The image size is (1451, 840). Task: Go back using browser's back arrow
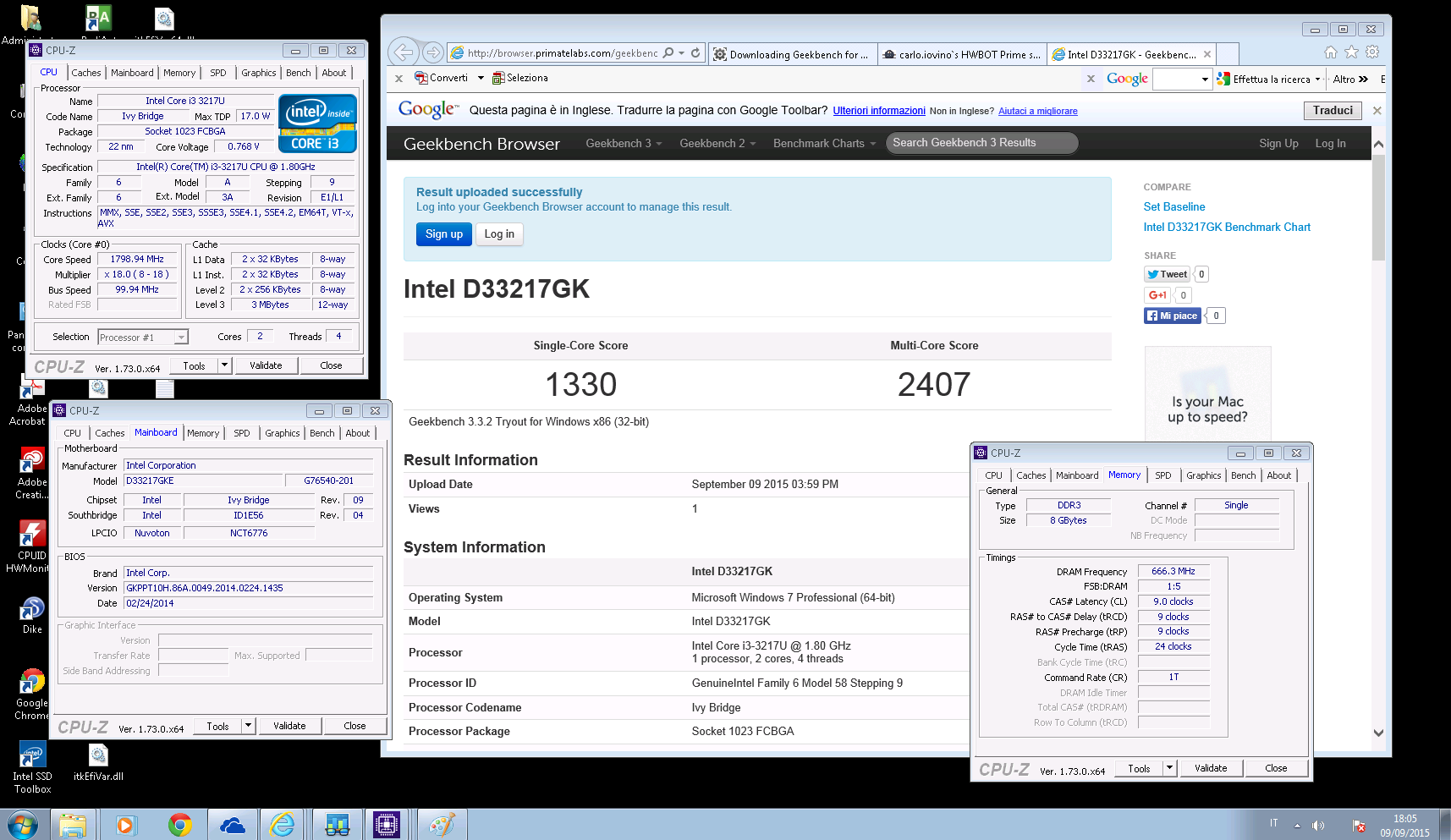pos(404,52)
